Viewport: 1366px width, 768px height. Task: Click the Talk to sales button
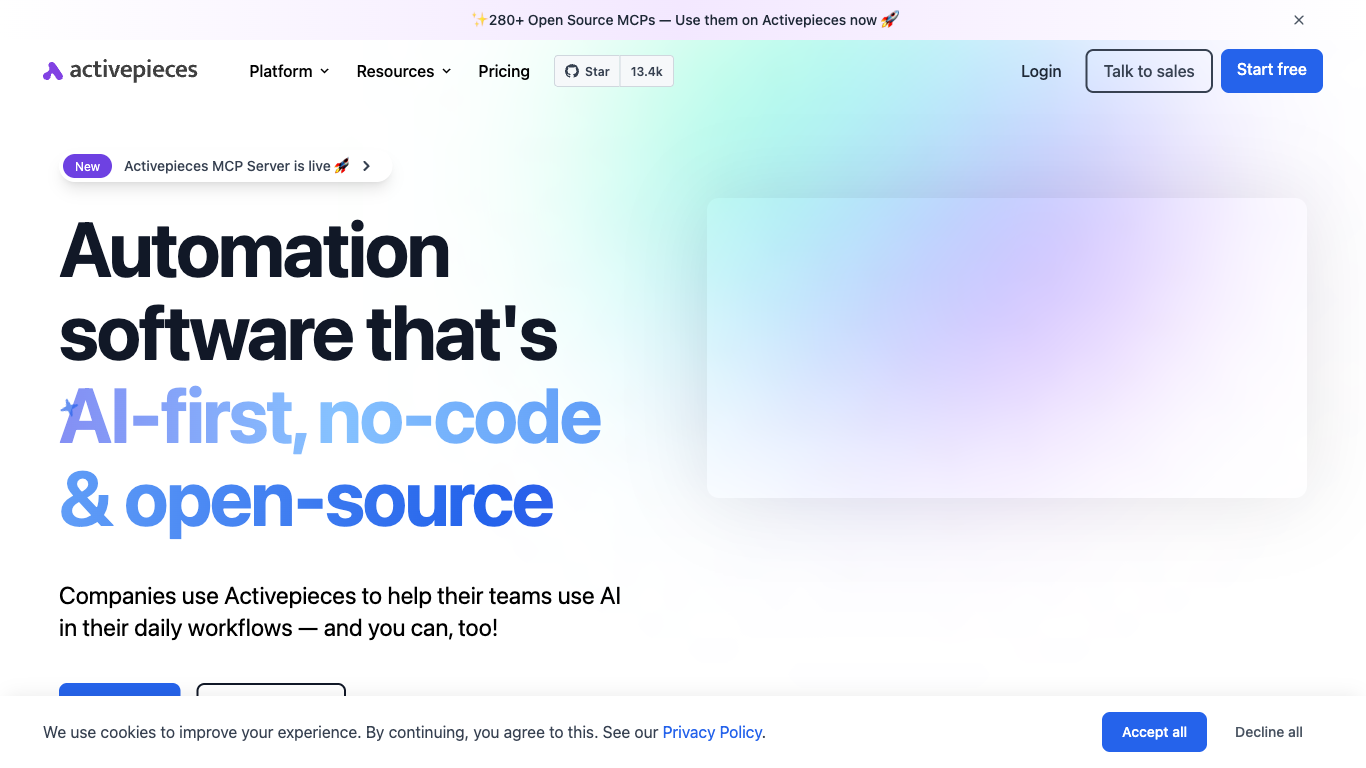coord(1149,71)
